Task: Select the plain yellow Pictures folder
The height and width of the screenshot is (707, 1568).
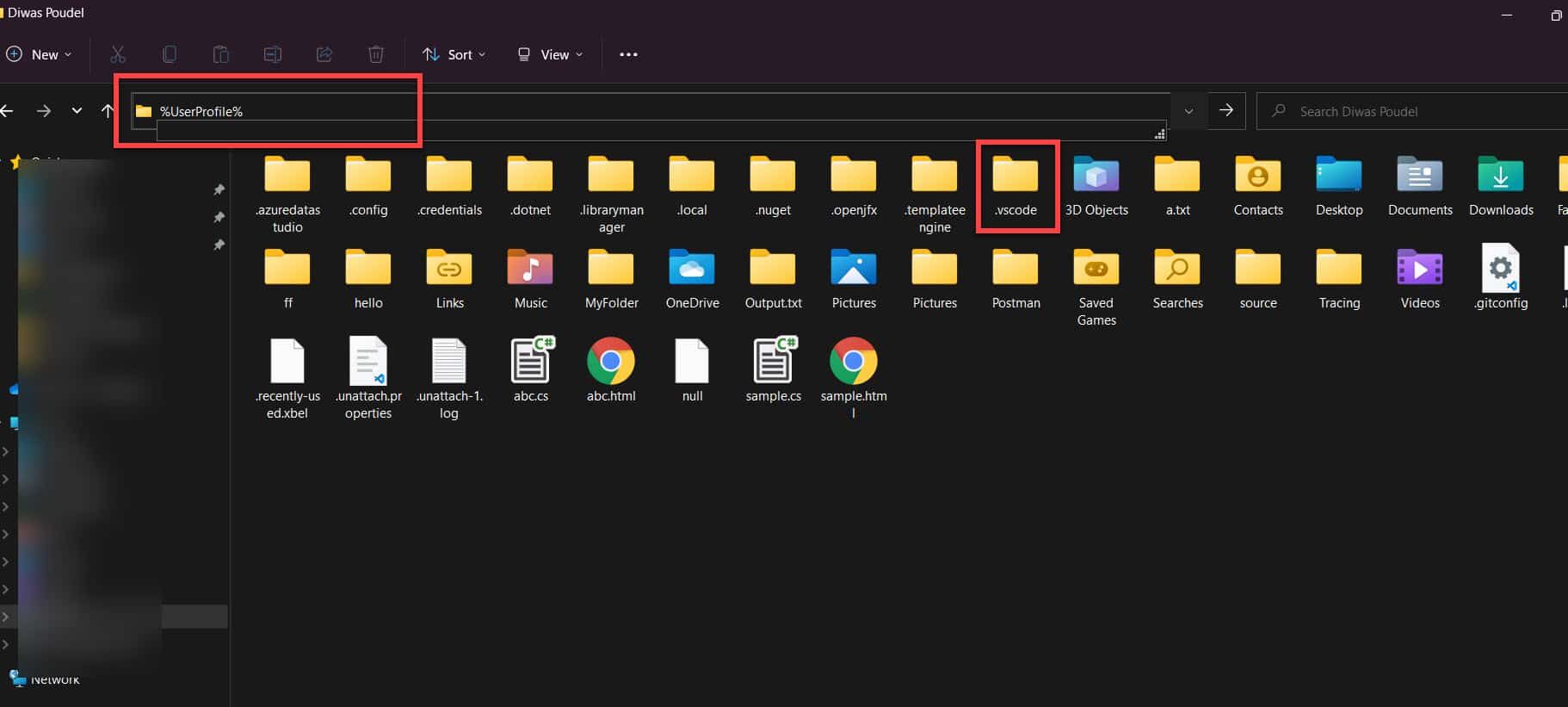Action: (935, 280)
